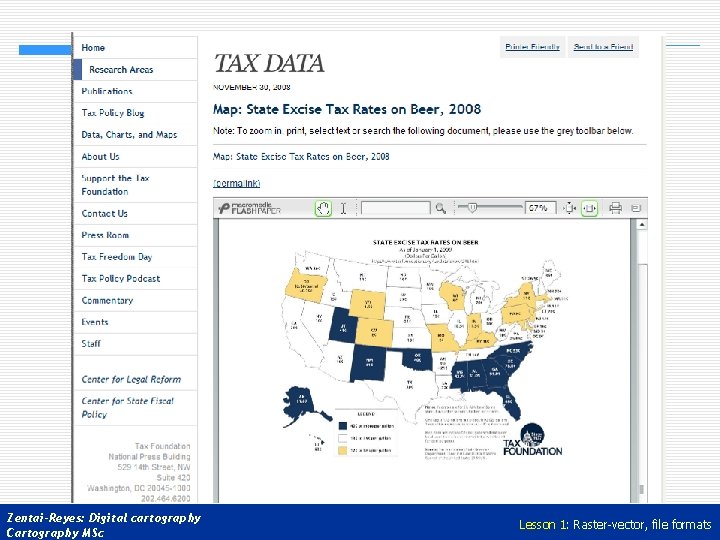Click the FlashPaper search magnifier icon
The image size is (720, 540).
441,208
